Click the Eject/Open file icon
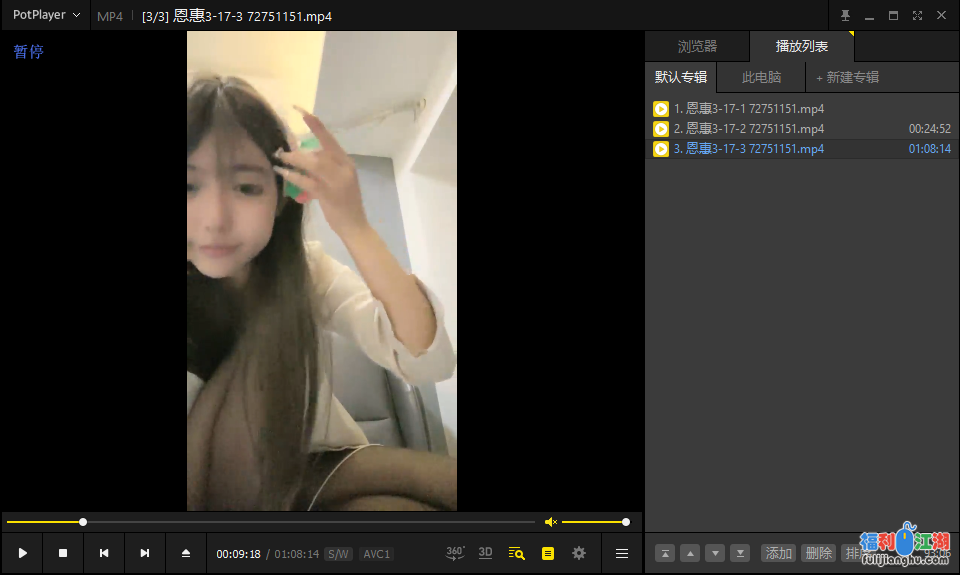 pos(186,553)
